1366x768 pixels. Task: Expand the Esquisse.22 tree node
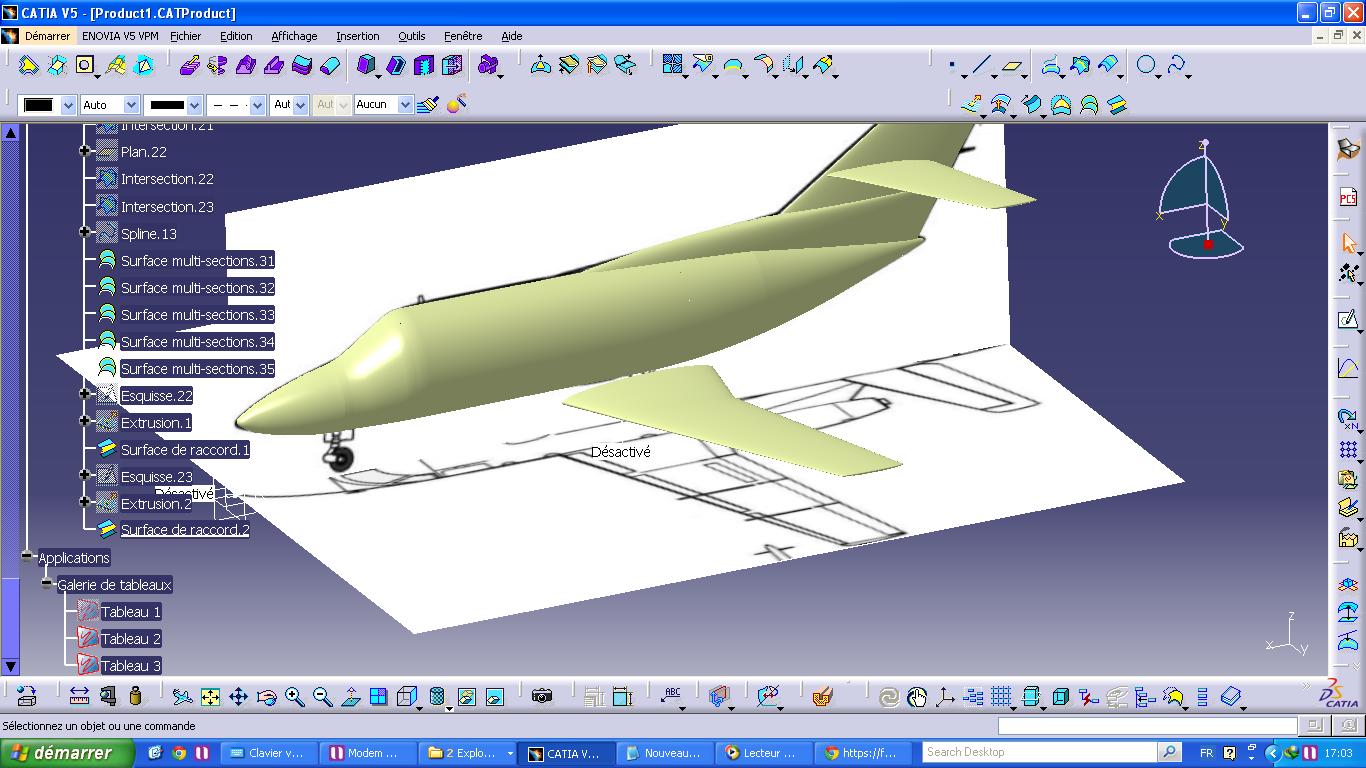[85, 394]
